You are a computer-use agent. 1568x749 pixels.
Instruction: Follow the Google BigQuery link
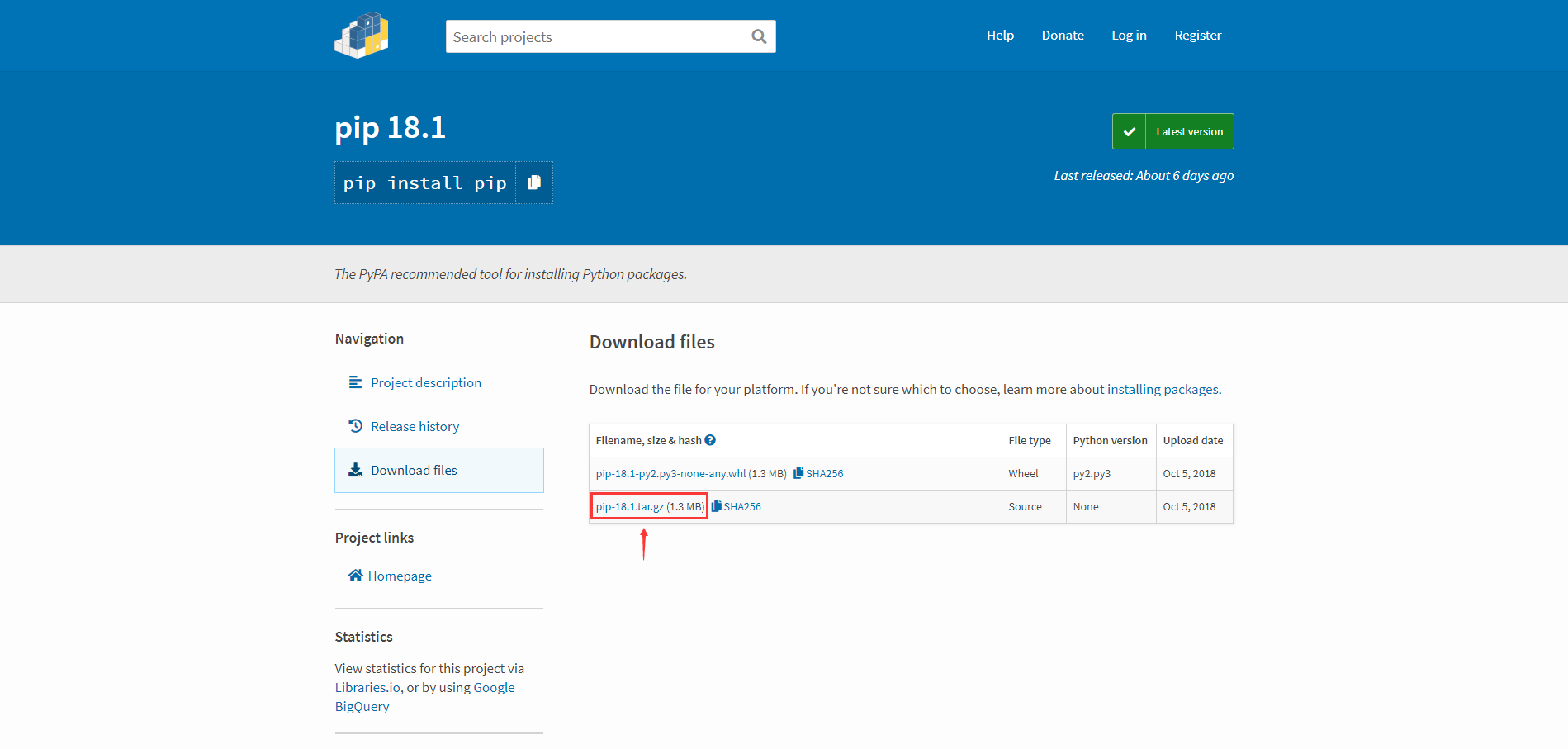[x=424, y=697]
